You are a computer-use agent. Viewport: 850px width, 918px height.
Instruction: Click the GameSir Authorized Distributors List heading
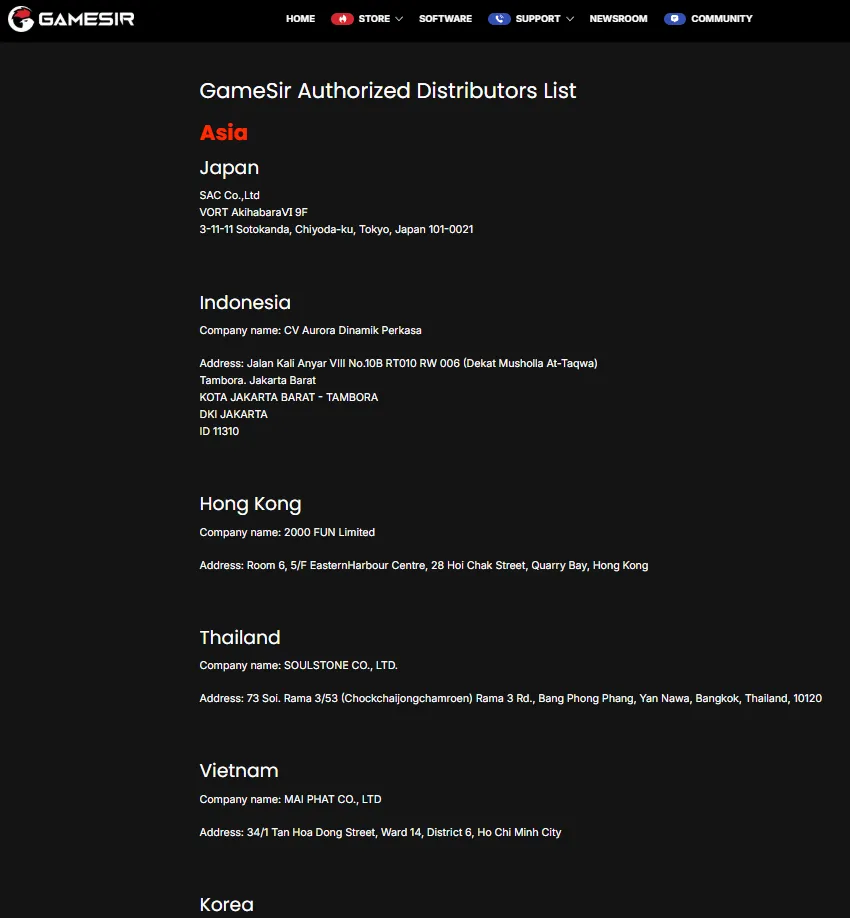click(388, 91)
